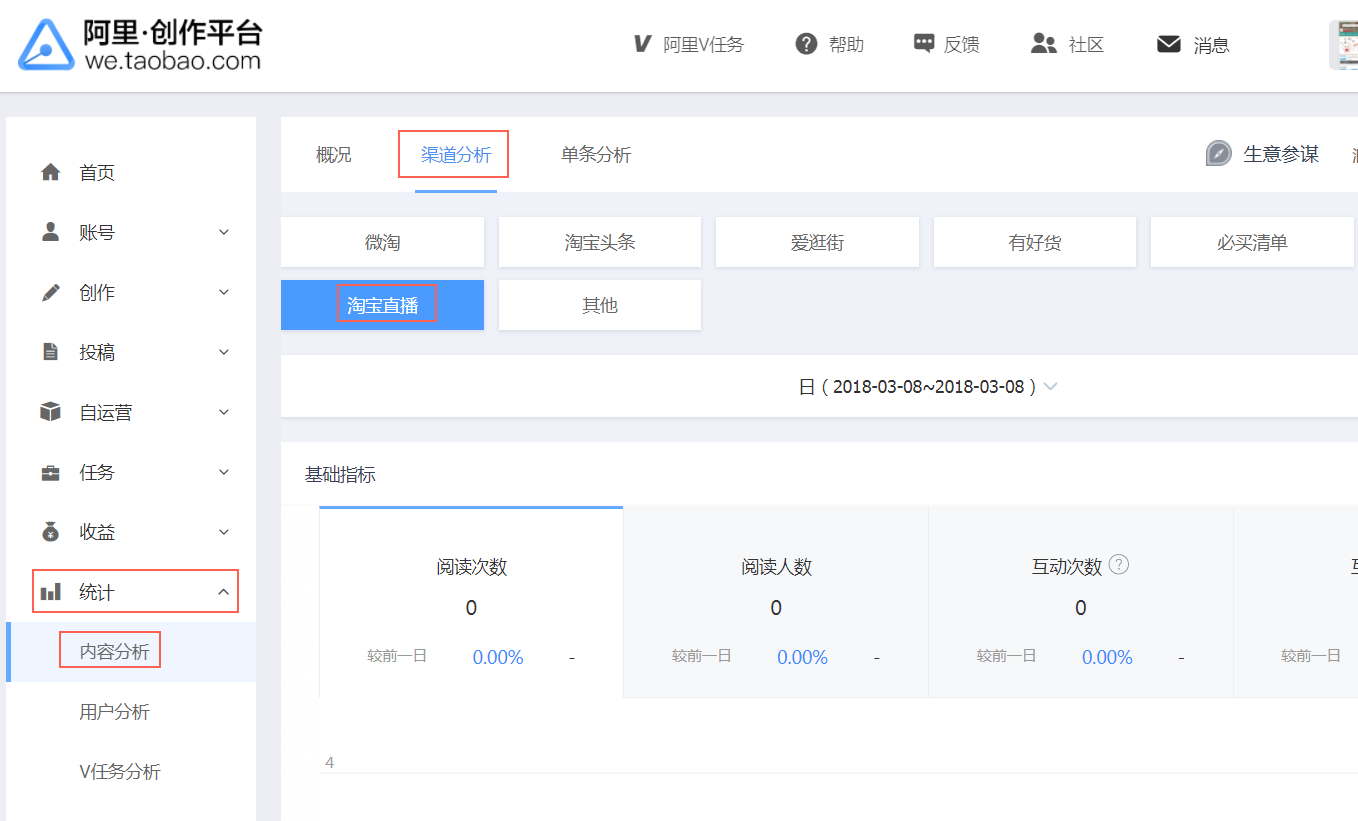Click the 任务 briefcase icon

[50, 472]
